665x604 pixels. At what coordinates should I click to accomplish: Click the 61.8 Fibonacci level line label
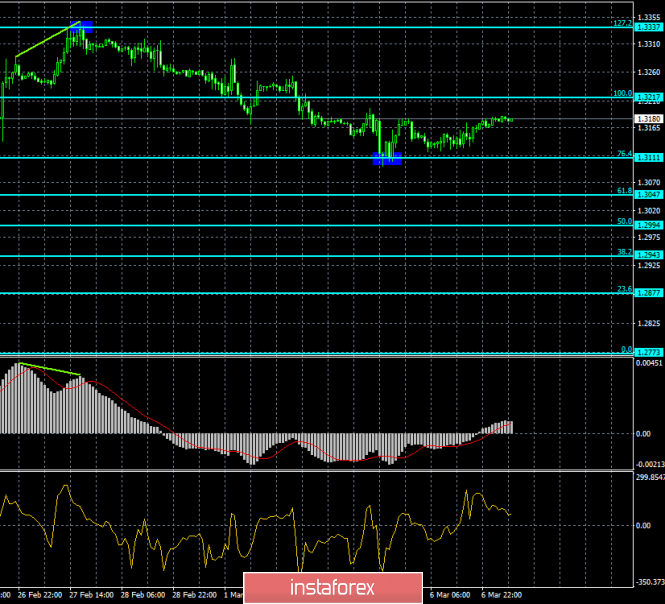click(x=624, y=191)
